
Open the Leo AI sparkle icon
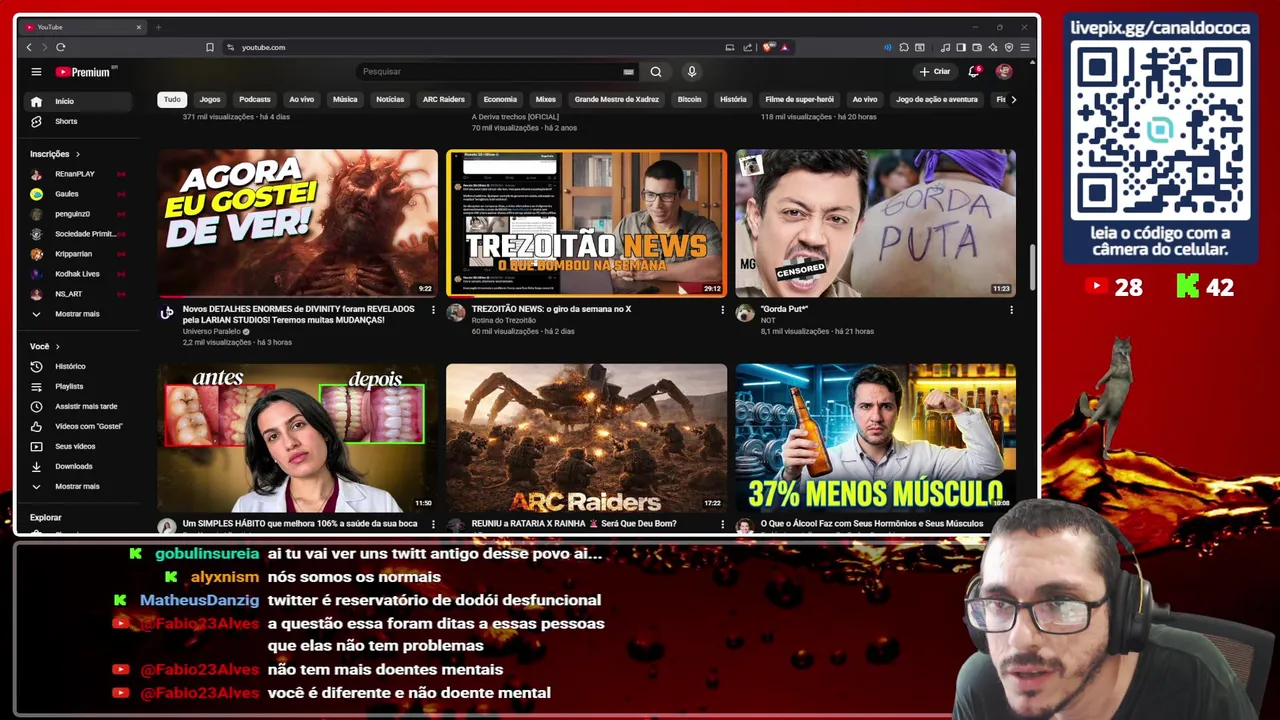[x=993, y=47]
